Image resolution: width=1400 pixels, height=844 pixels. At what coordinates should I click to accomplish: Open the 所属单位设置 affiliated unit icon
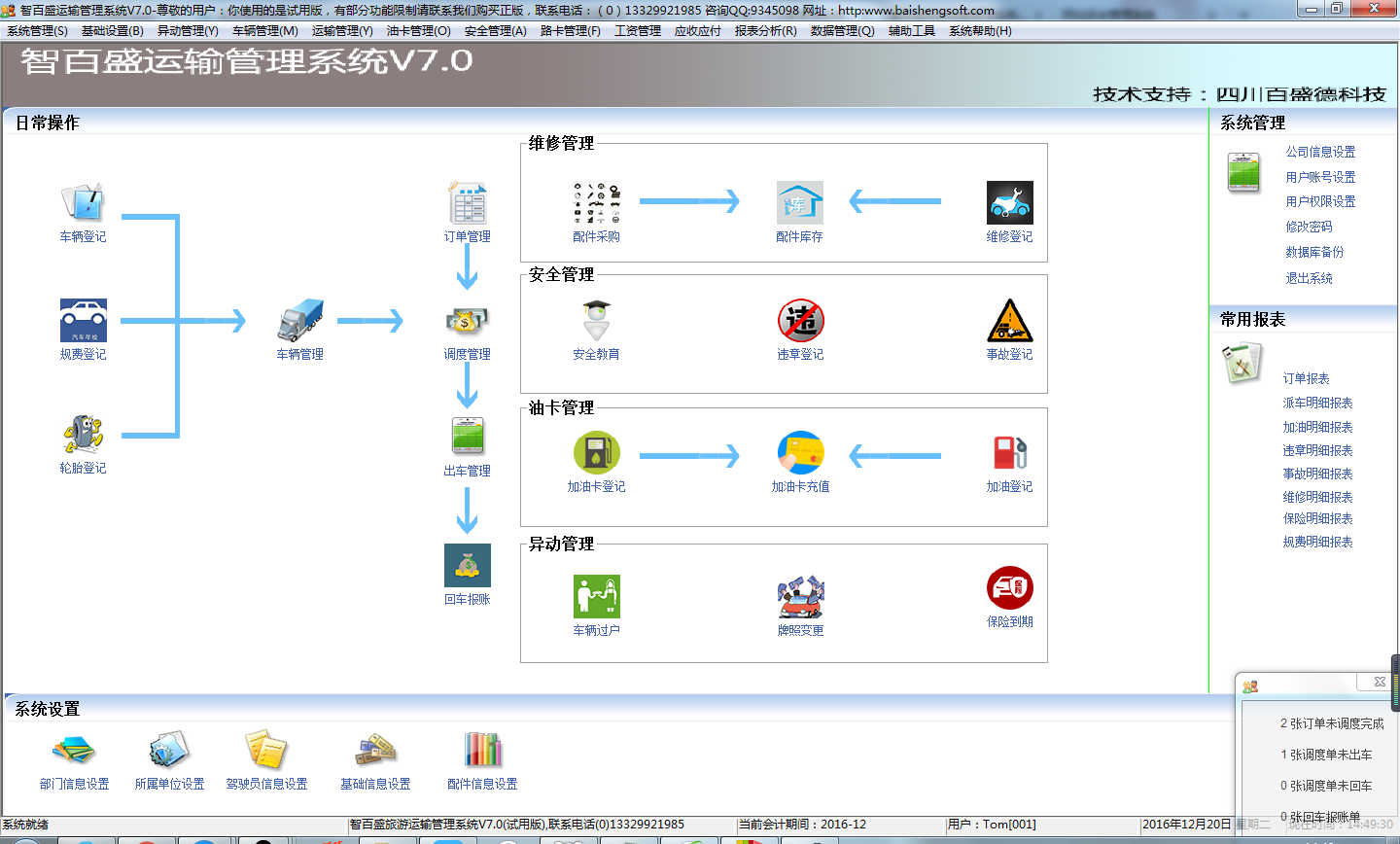coord(169,750)
